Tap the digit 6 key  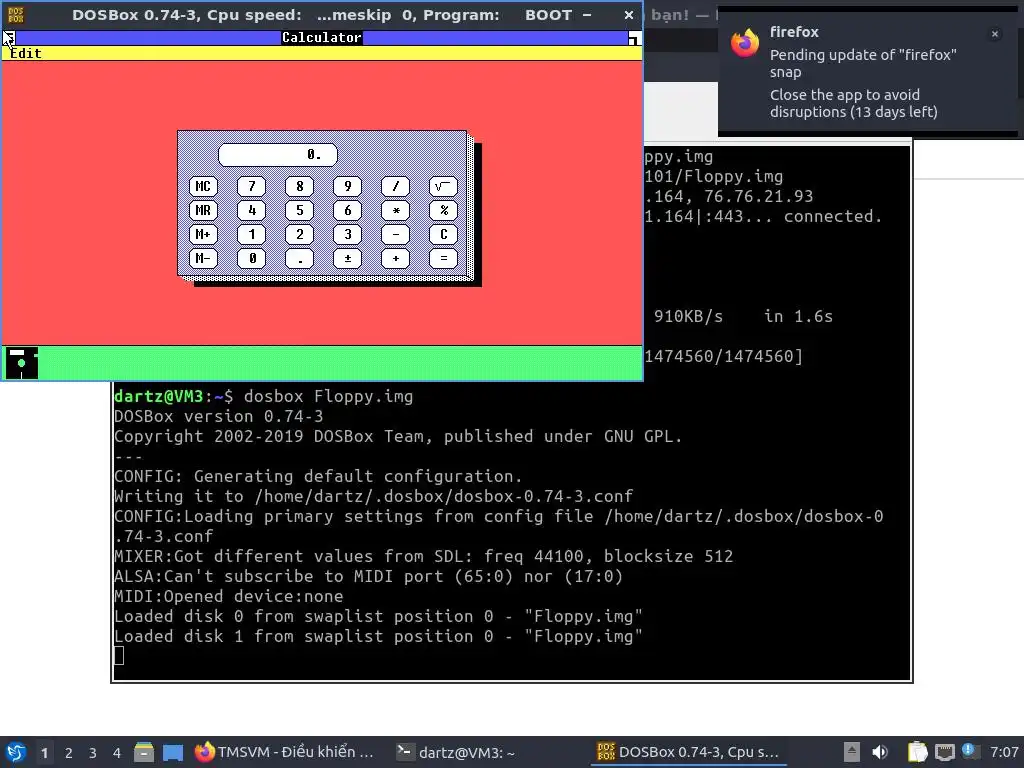tap(347, 210)
